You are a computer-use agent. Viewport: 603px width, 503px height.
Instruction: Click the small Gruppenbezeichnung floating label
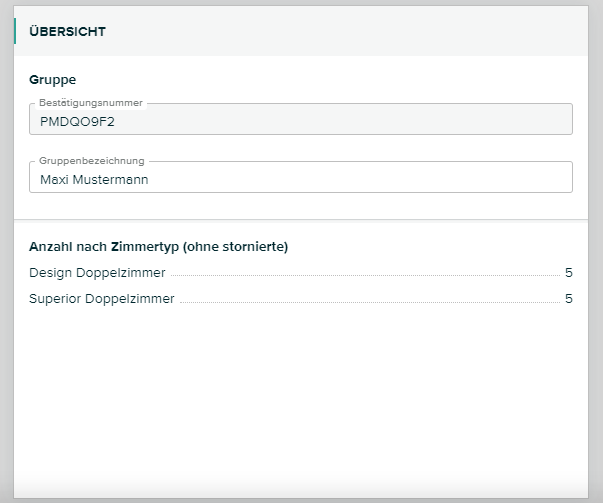[x=92, y=160]
